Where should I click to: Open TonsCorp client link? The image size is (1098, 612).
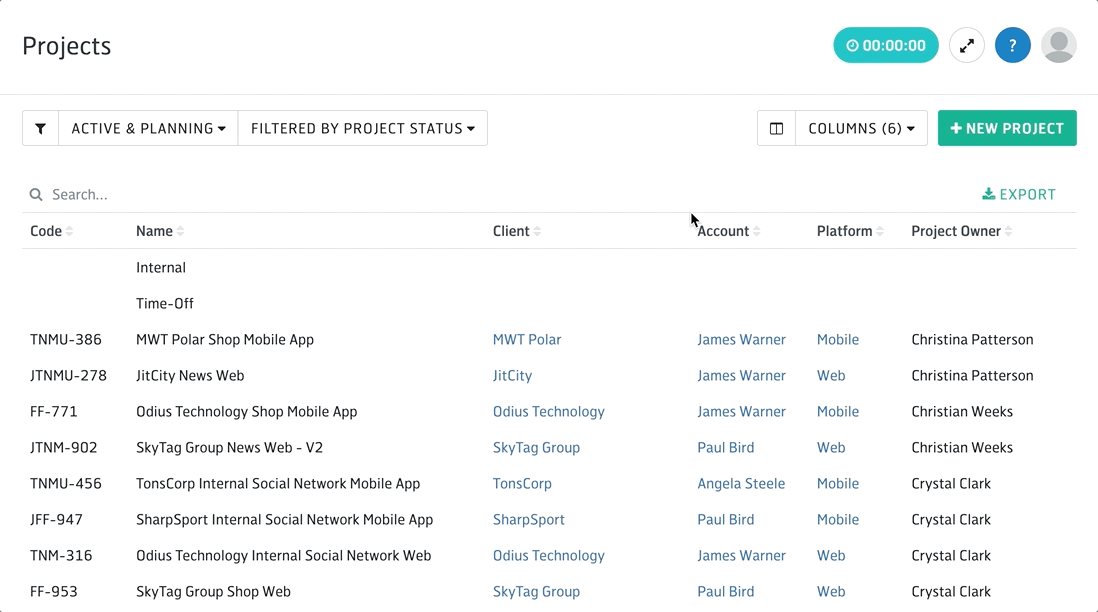click(522, 484)
